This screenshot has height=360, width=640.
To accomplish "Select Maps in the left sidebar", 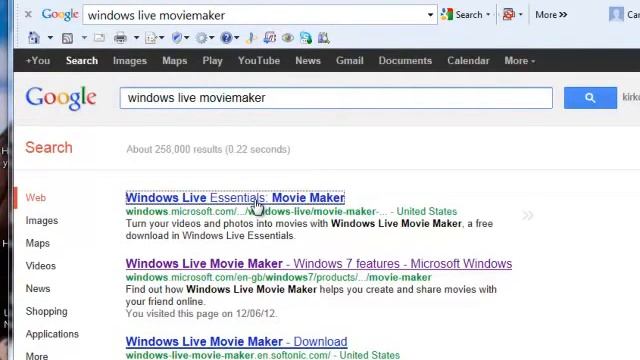I will pos(38,243).
